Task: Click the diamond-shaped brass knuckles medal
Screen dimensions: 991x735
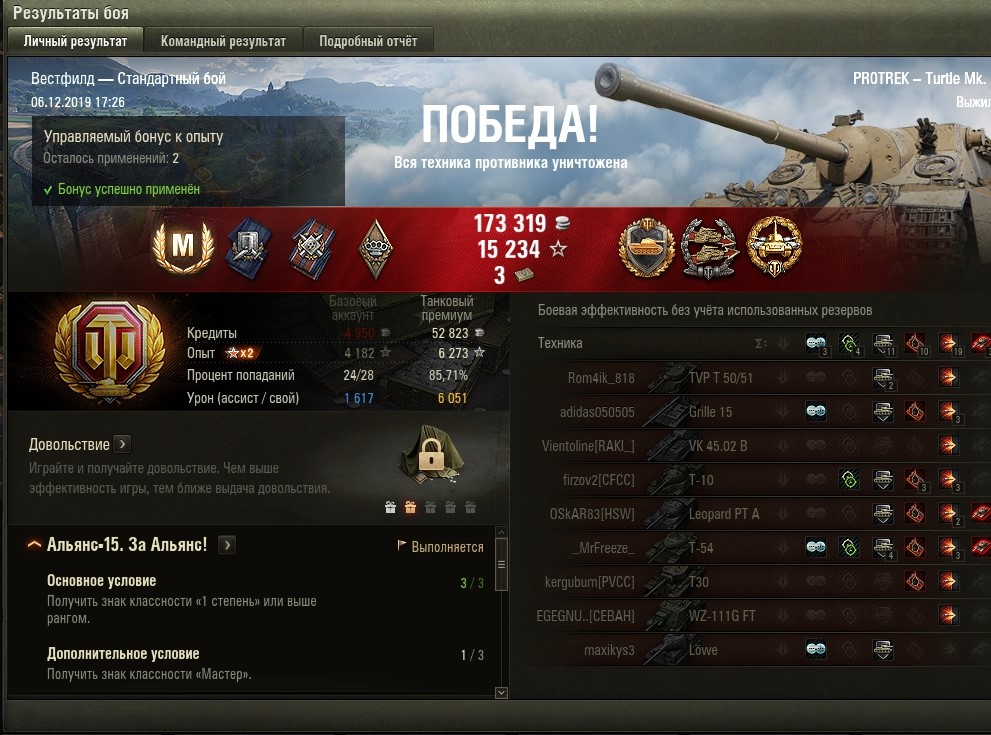Action: (x=375, y=249)
